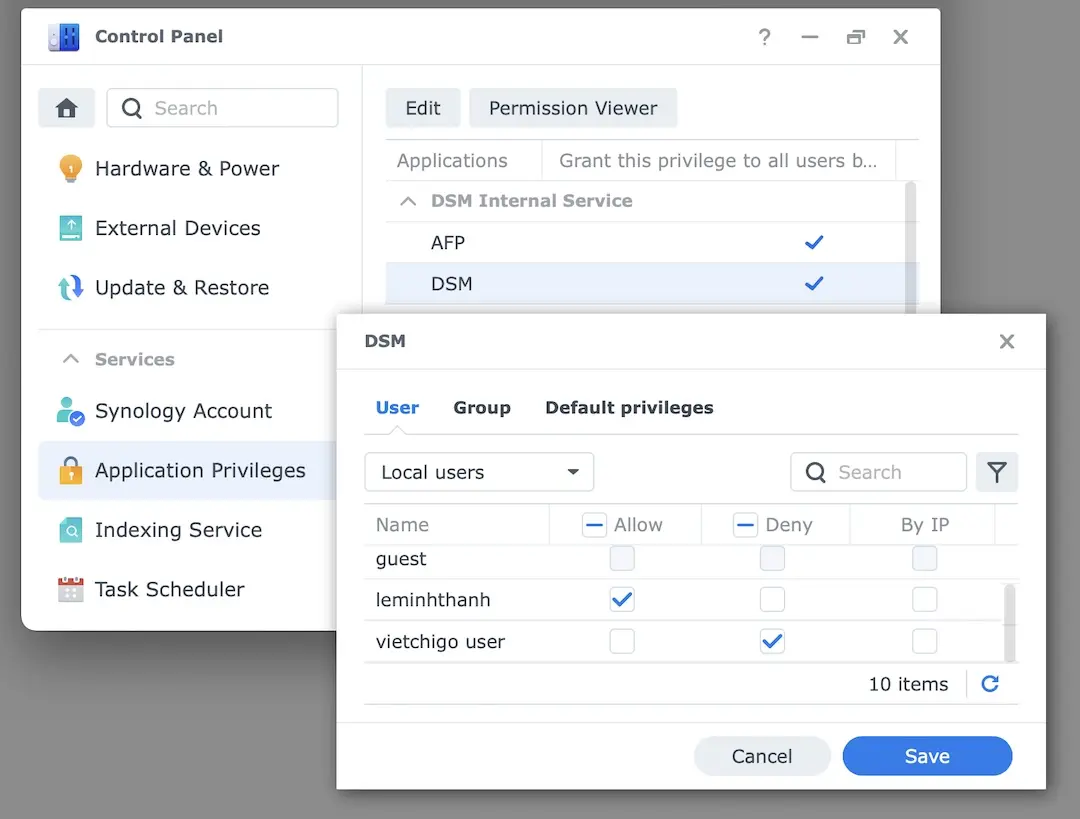Open the Local users dropdown
This screenshot has width=1080, height=819.
tap(479, 473)
